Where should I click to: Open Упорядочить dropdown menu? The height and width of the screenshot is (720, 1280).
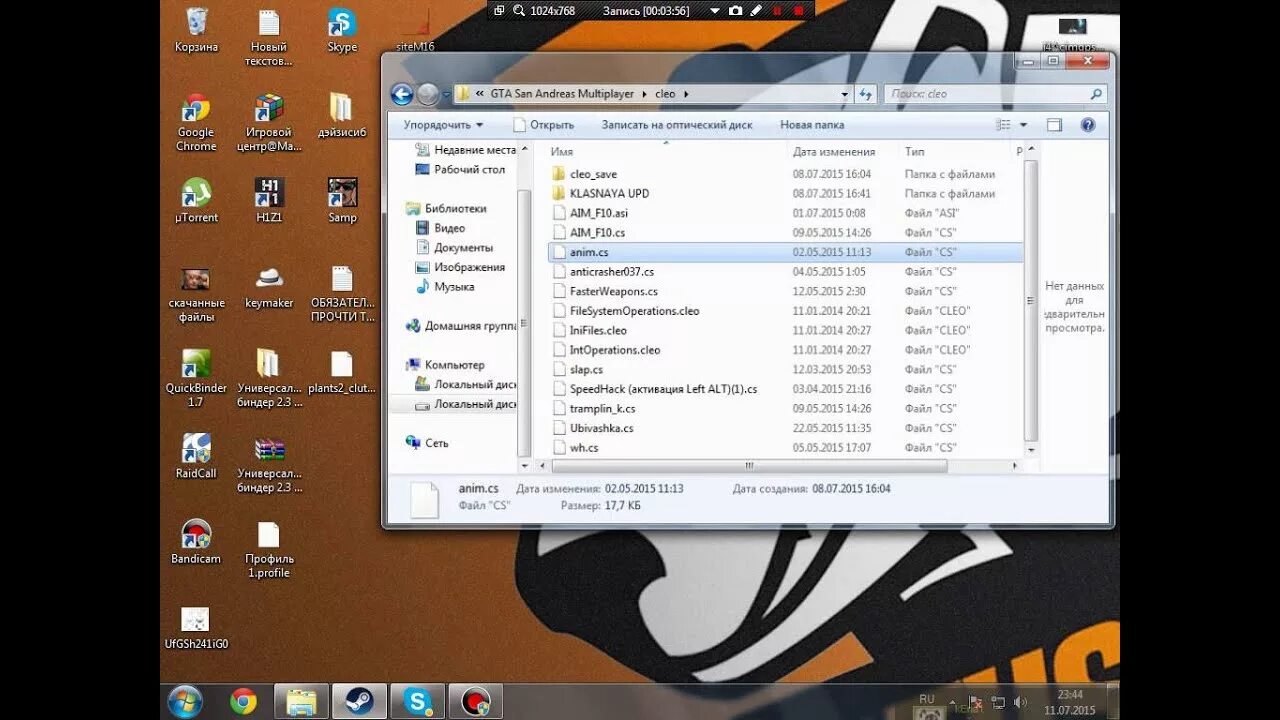click(x=443, y=125)
